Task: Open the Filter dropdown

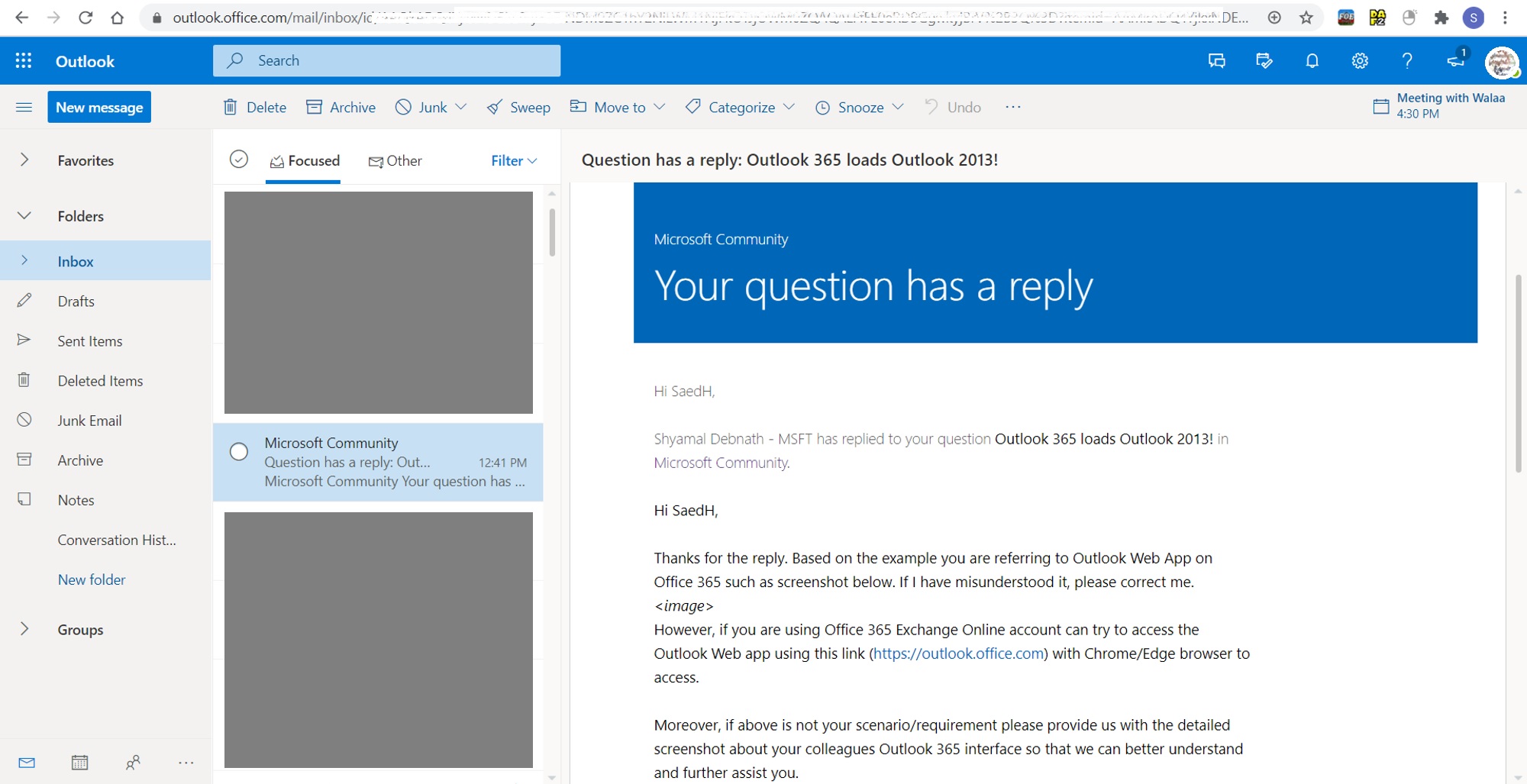Action: pos(514,161)
